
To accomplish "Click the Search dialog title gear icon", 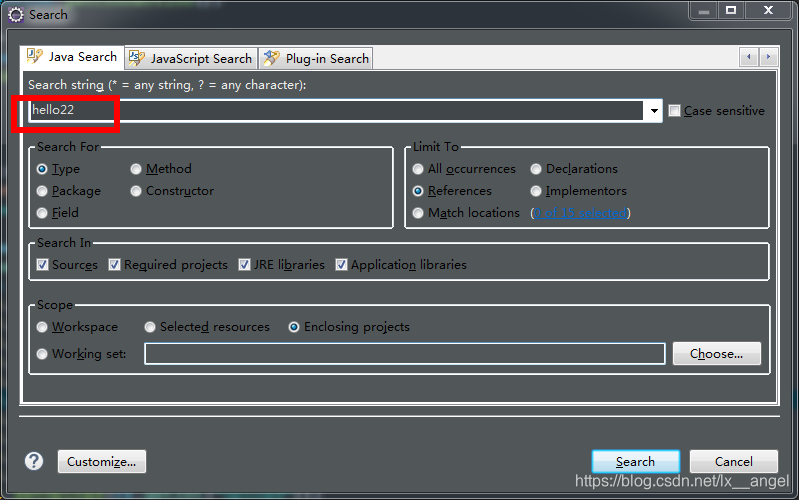I will pos(16,15).
